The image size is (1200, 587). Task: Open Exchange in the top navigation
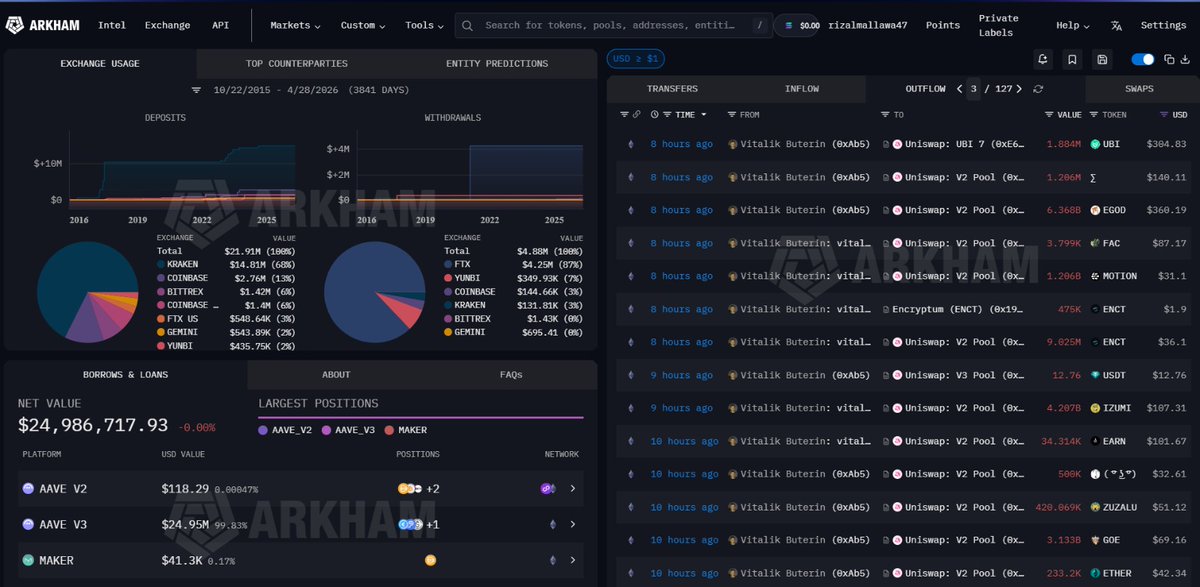(x=168, y=25)
